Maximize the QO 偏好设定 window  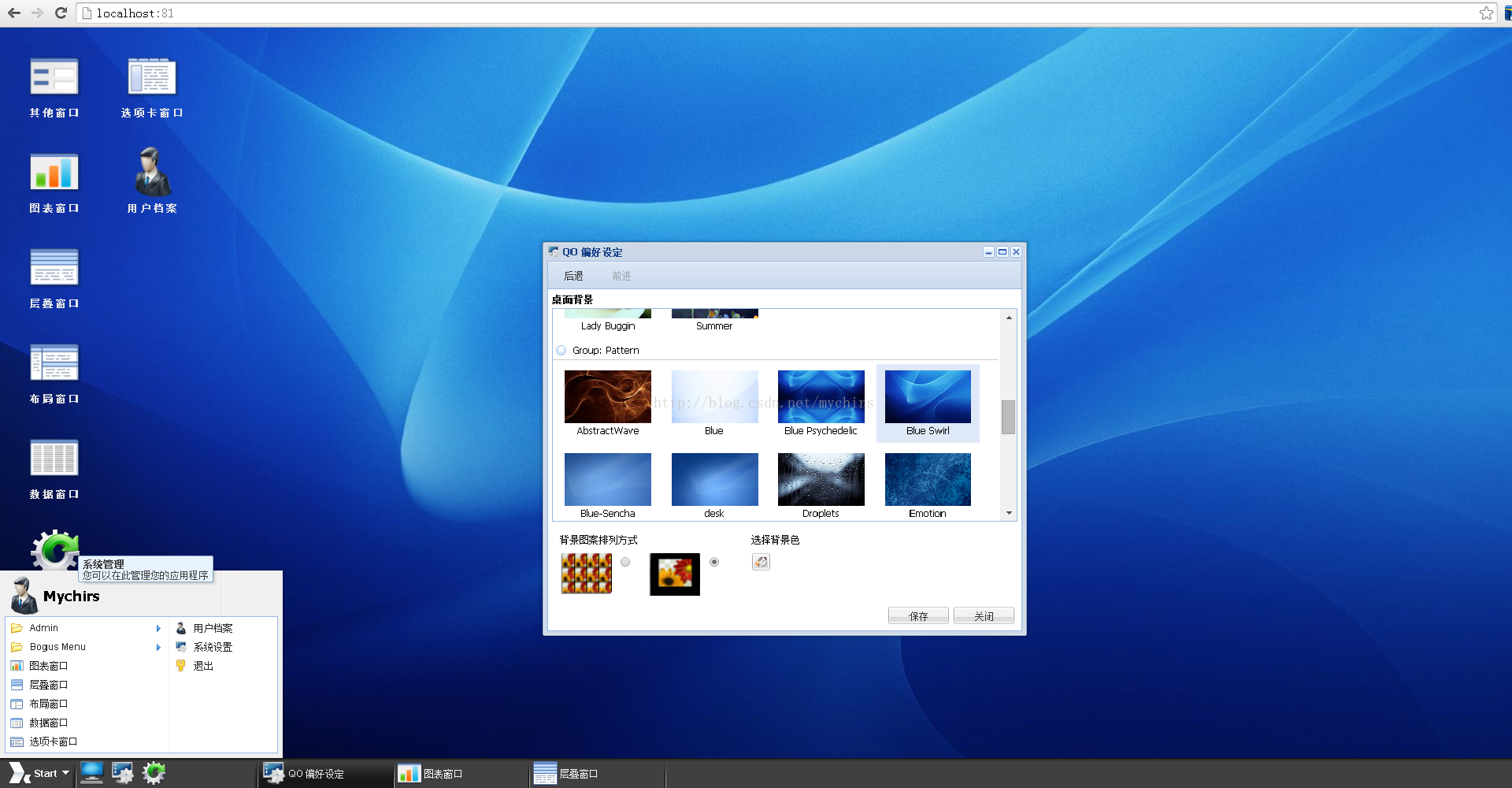(x=1002, y=252)
